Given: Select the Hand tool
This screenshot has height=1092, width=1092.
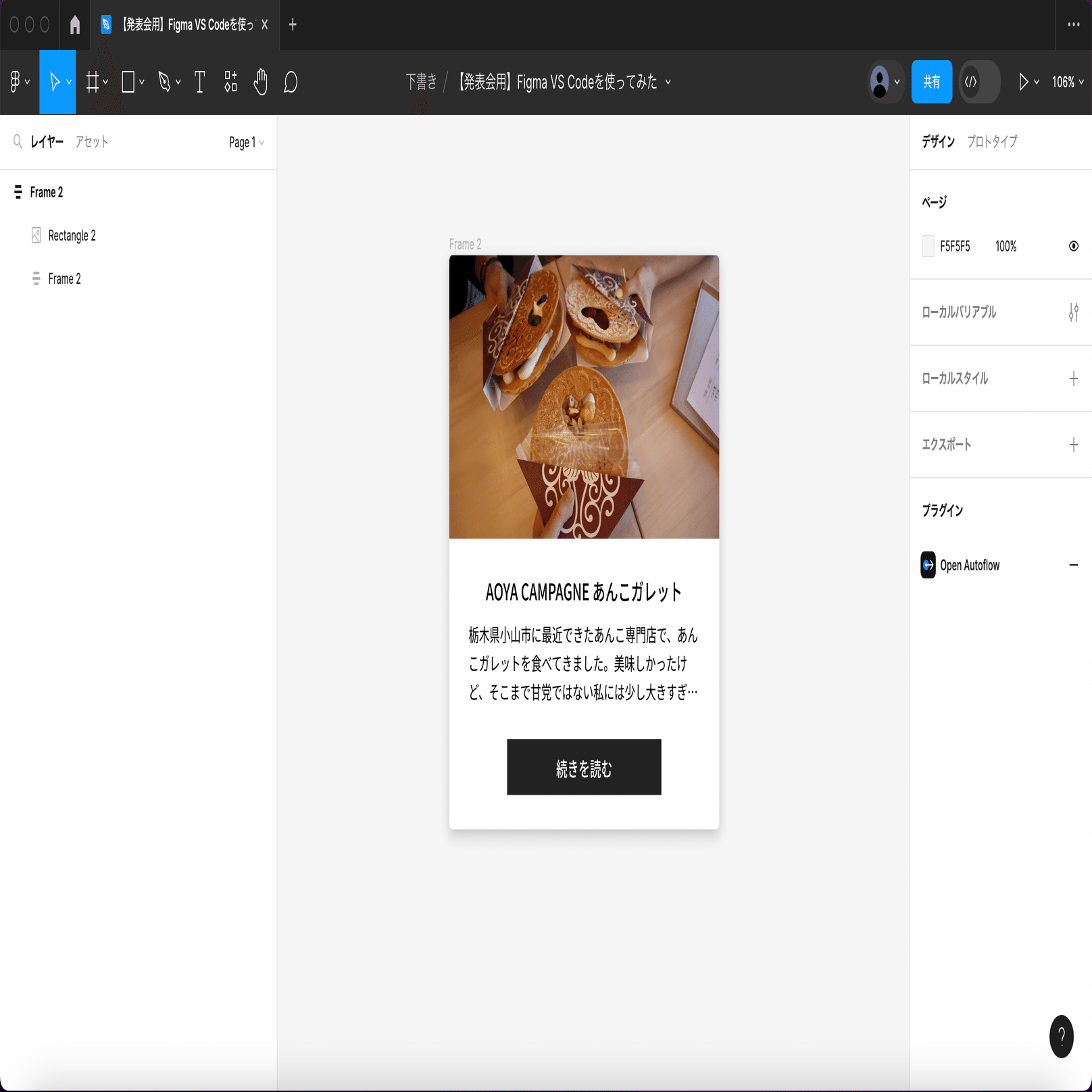Looking at the screenshot, I should [x=261, y=82].
